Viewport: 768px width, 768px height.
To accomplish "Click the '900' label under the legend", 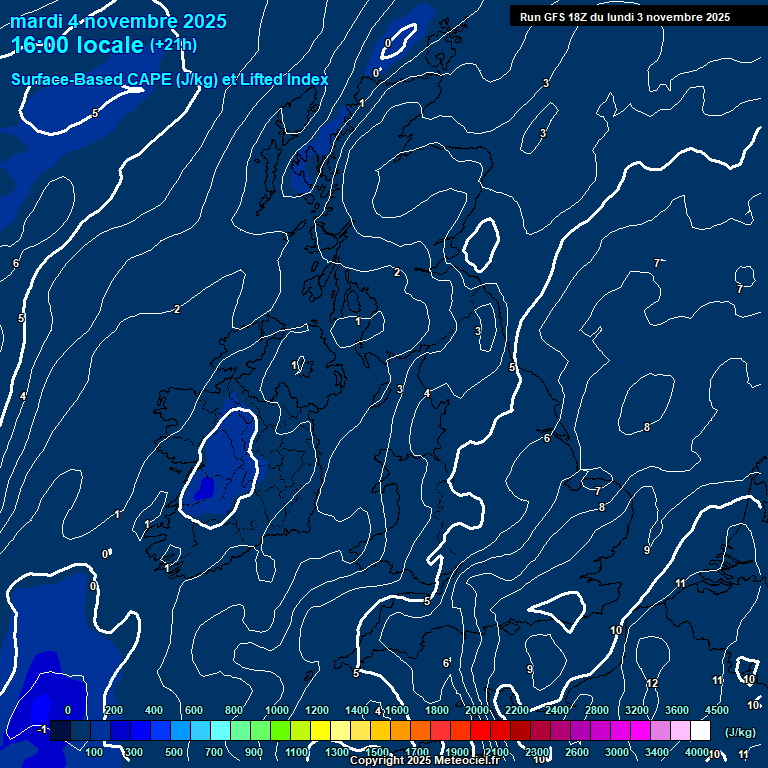I will point(254,752).
